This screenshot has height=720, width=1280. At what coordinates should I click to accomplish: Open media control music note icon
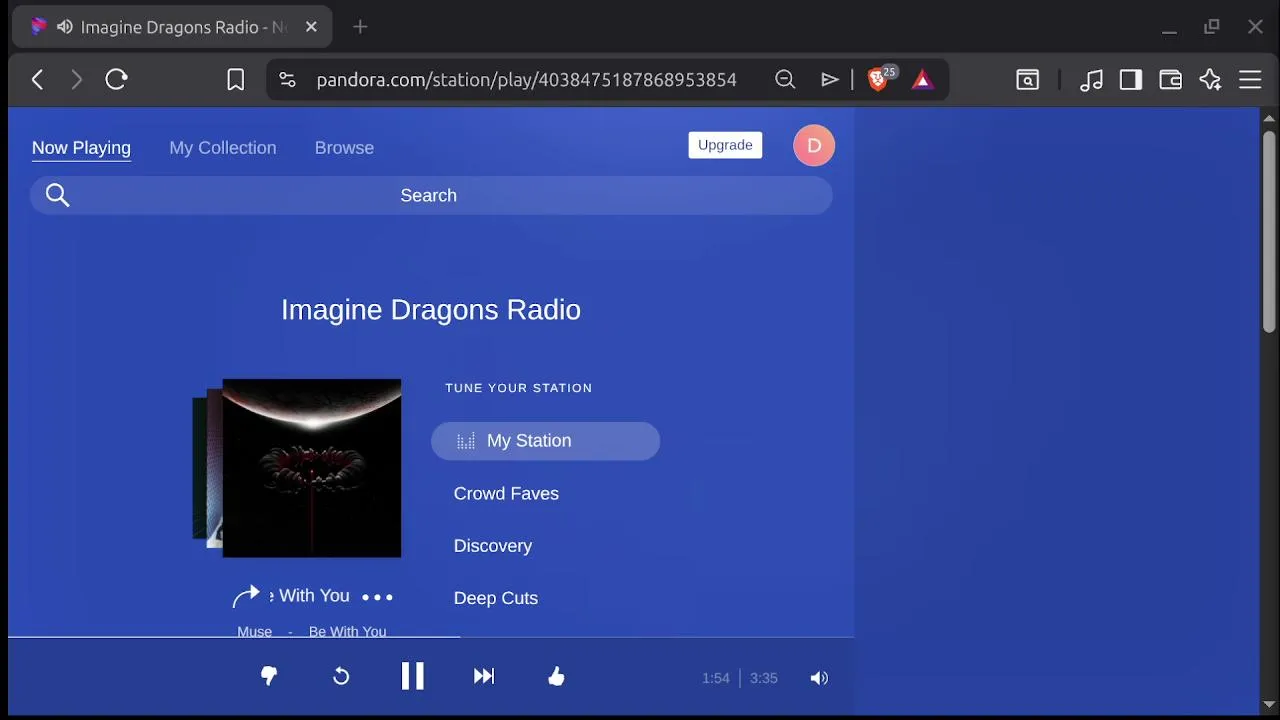pyautogui.click(x=1092, y=80)
